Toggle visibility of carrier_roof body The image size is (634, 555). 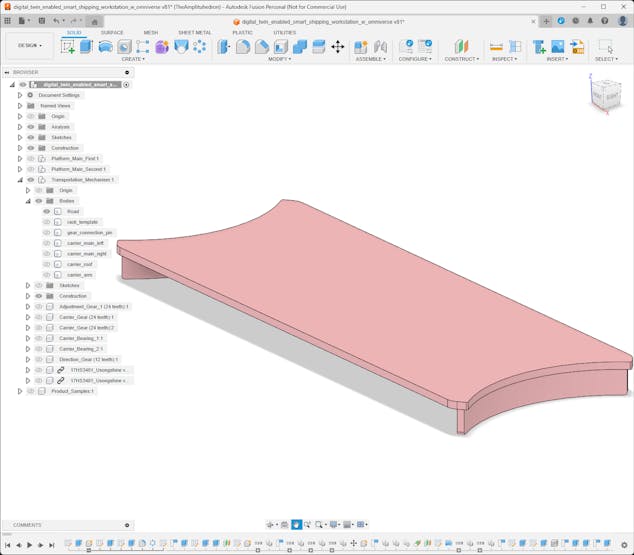[x=47, y=264]
